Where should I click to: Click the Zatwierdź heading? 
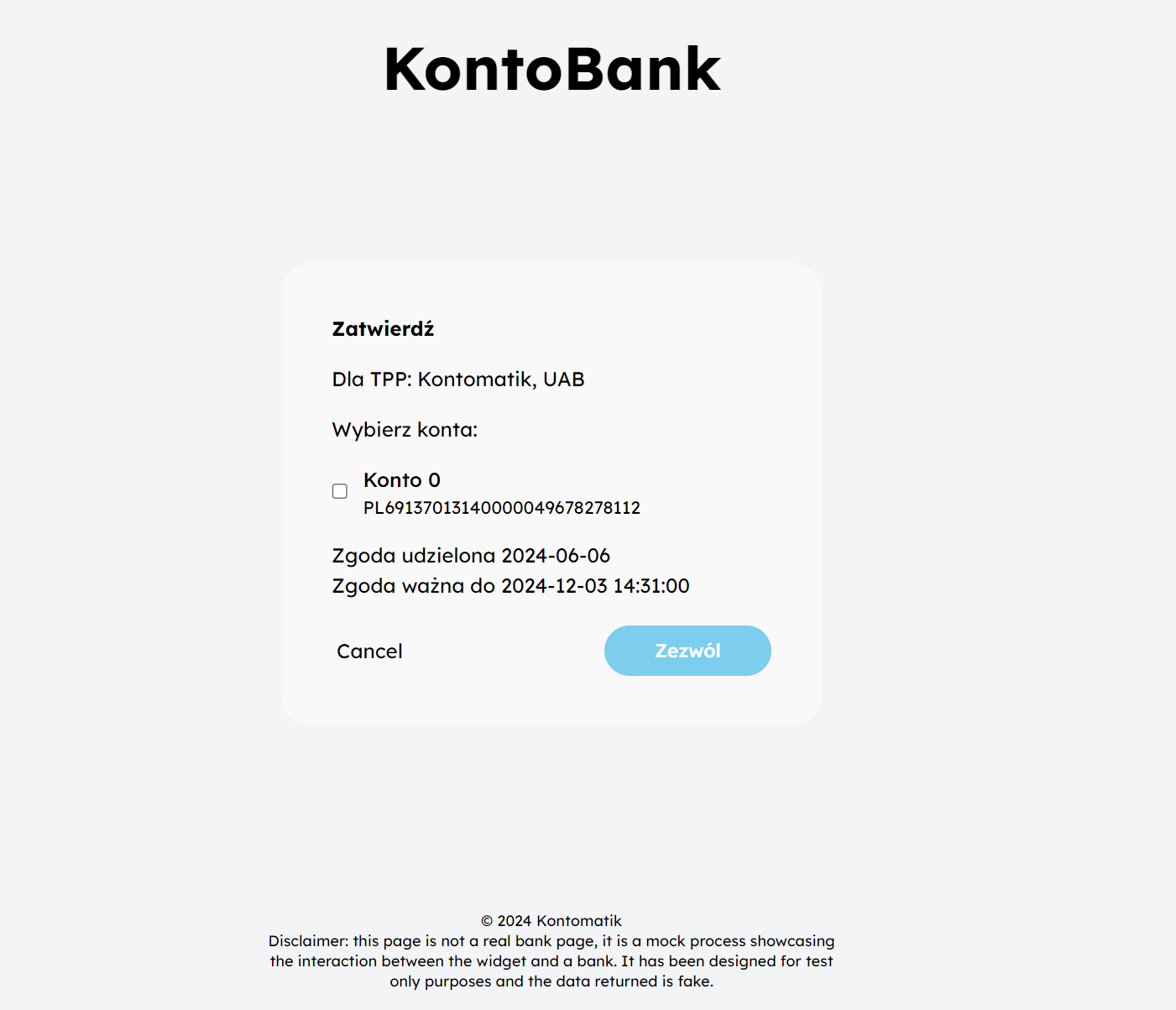point(382,328)
